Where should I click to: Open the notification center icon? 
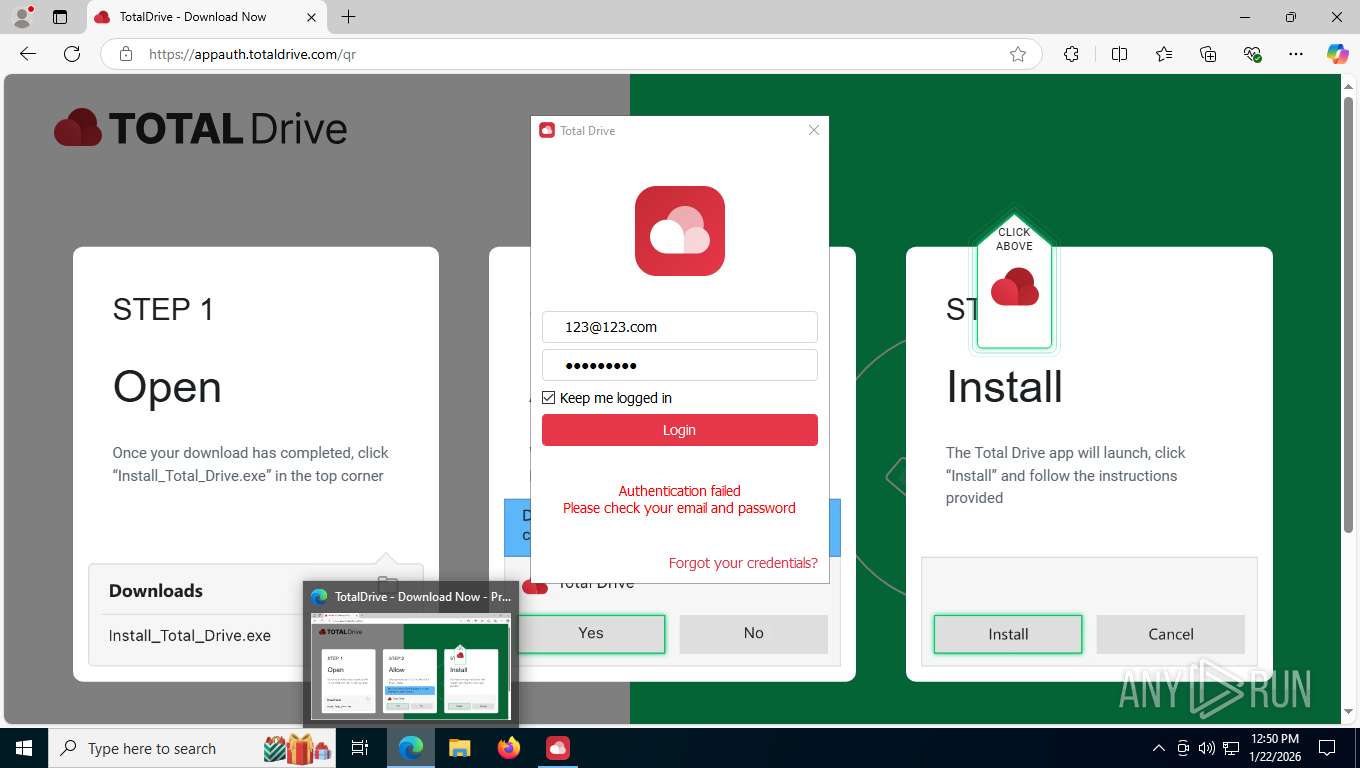(1327, 748)
